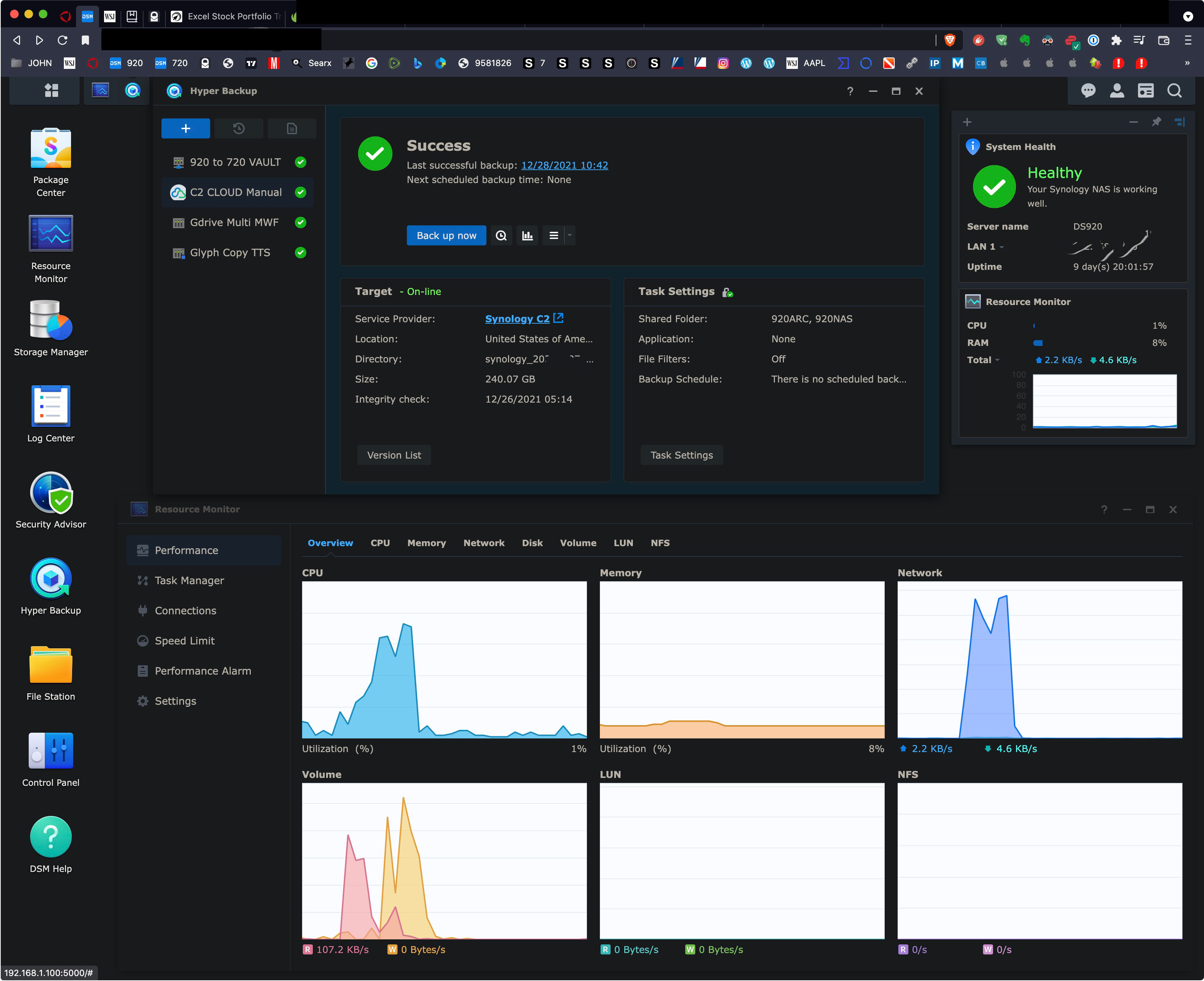
Task: Pin the widget panel with pushpin icon
Action: click(1156, 122)
